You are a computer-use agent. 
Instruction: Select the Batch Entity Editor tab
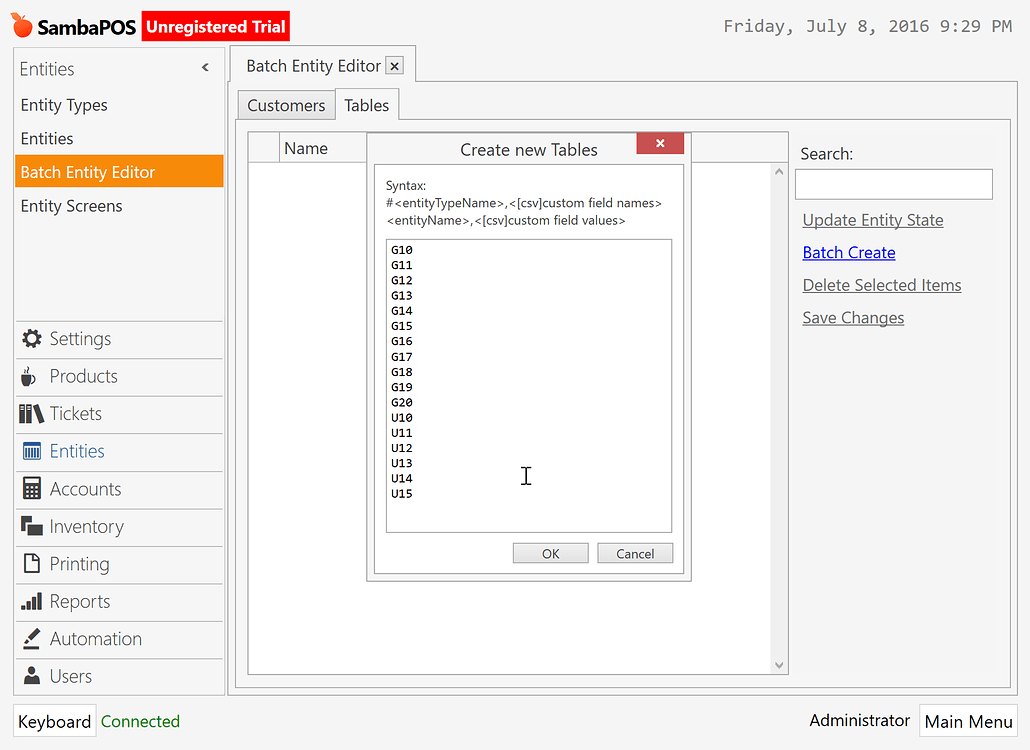coord(312,63)
